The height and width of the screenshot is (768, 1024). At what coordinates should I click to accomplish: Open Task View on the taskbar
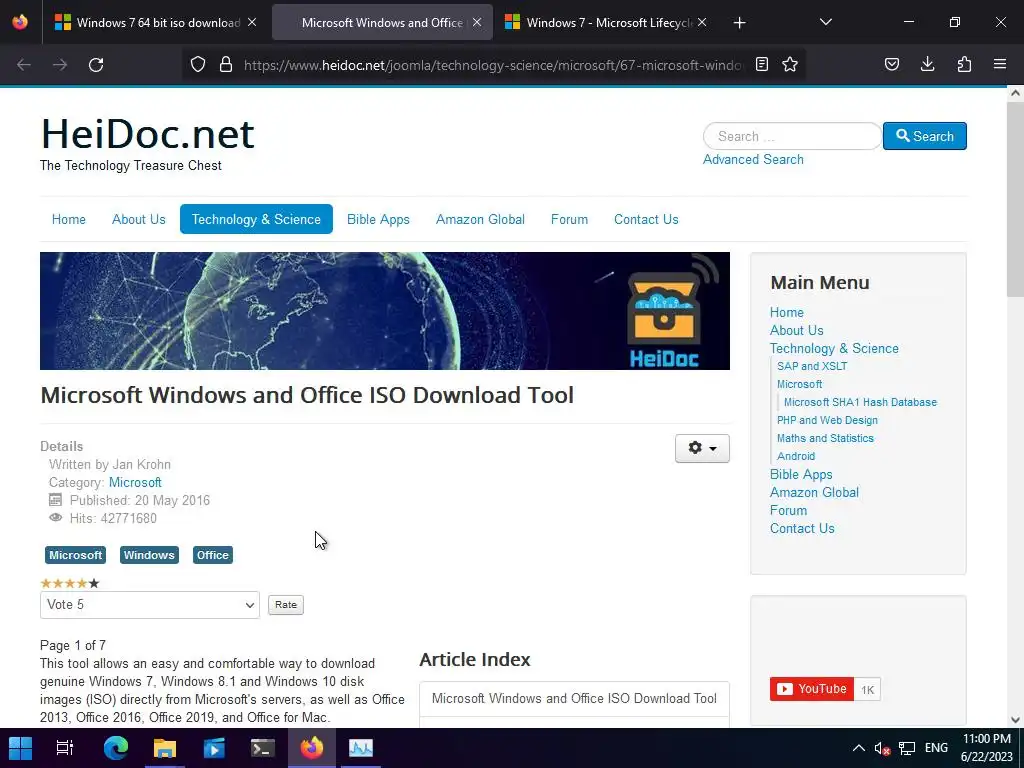[x=65, y=748]
